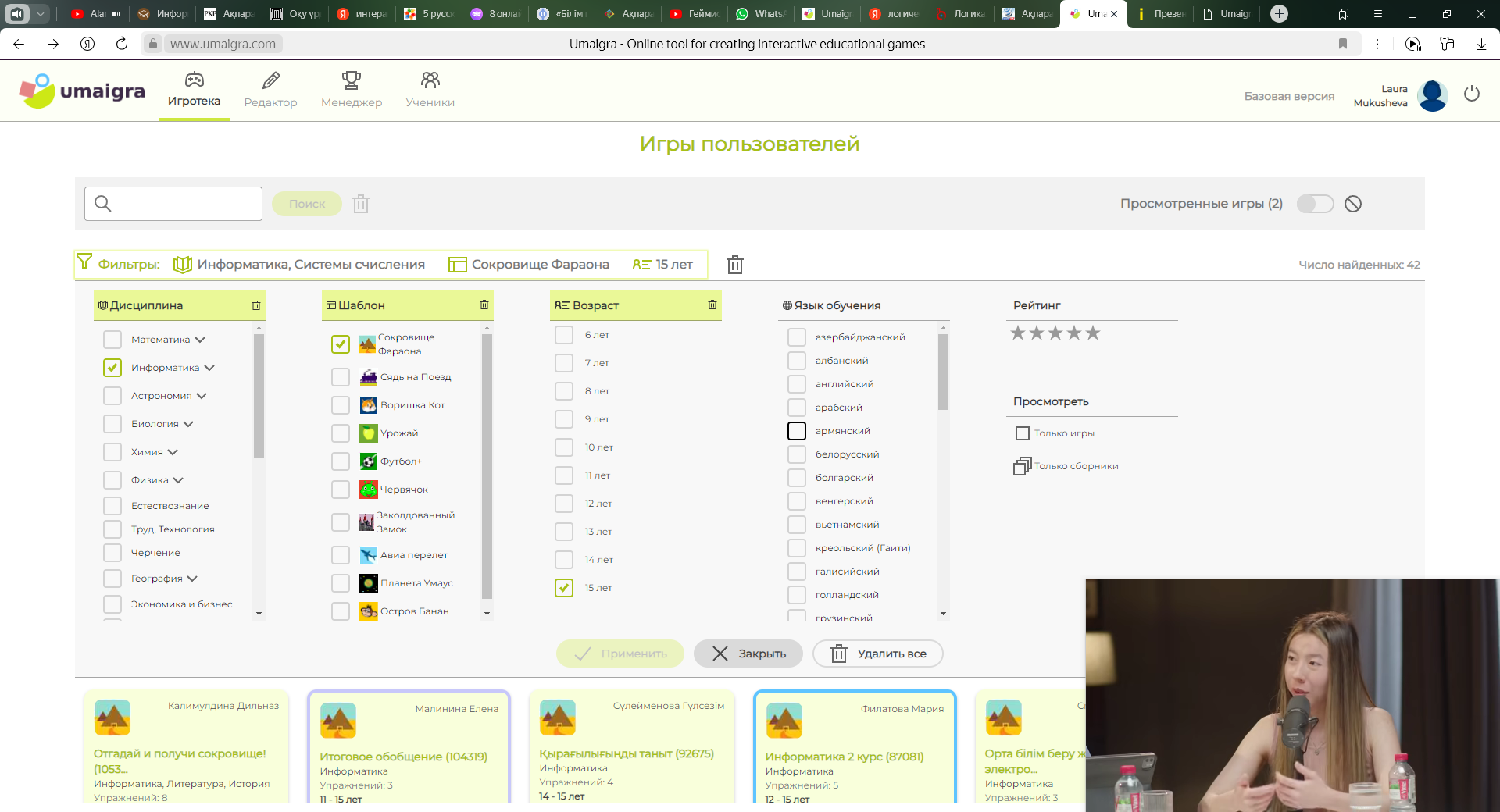Click the Воришка Кот template icon

coord(369,405)
